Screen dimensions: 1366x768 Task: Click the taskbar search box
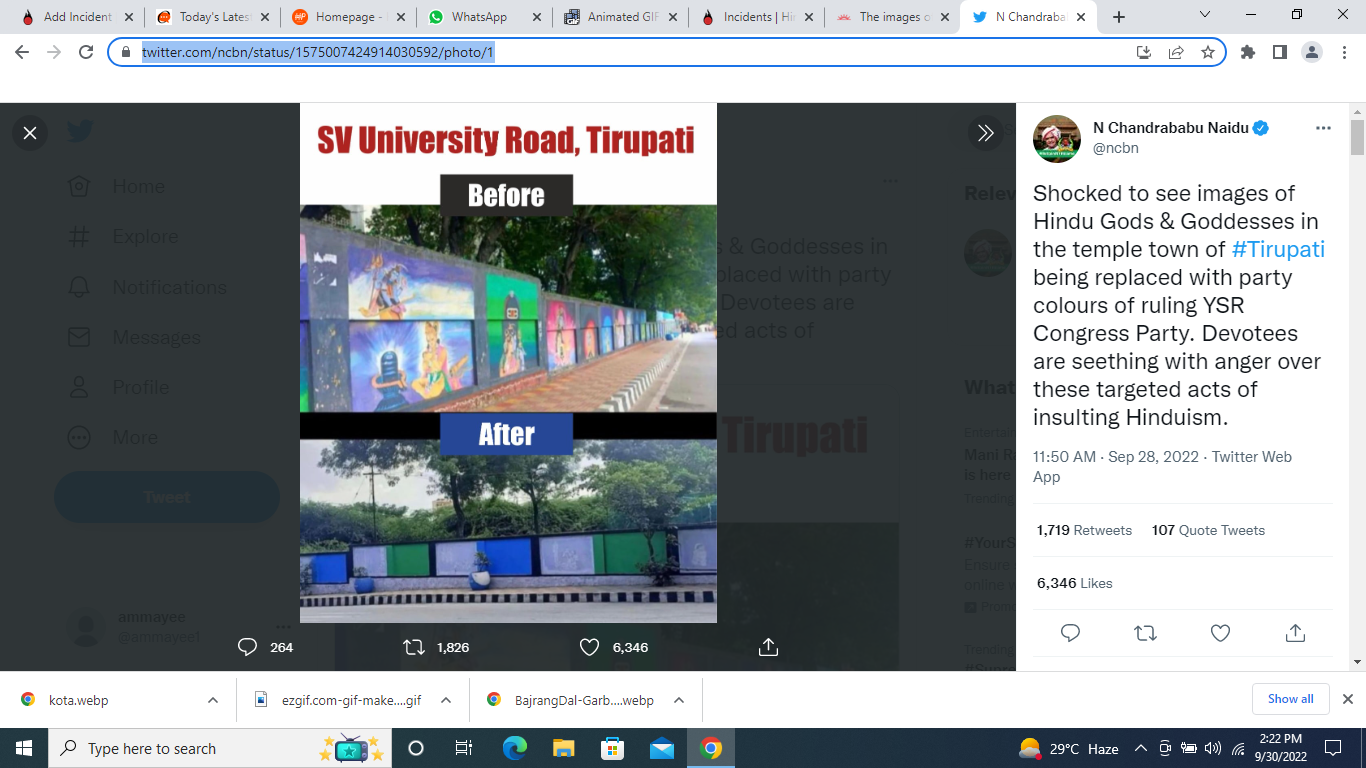click(x=218, y=748)
